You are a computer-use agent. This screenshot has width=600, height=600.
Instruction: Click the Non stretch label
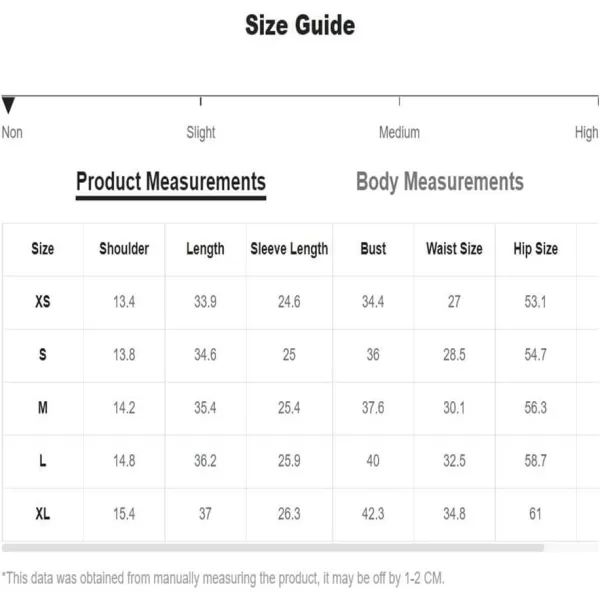[12, 132]
